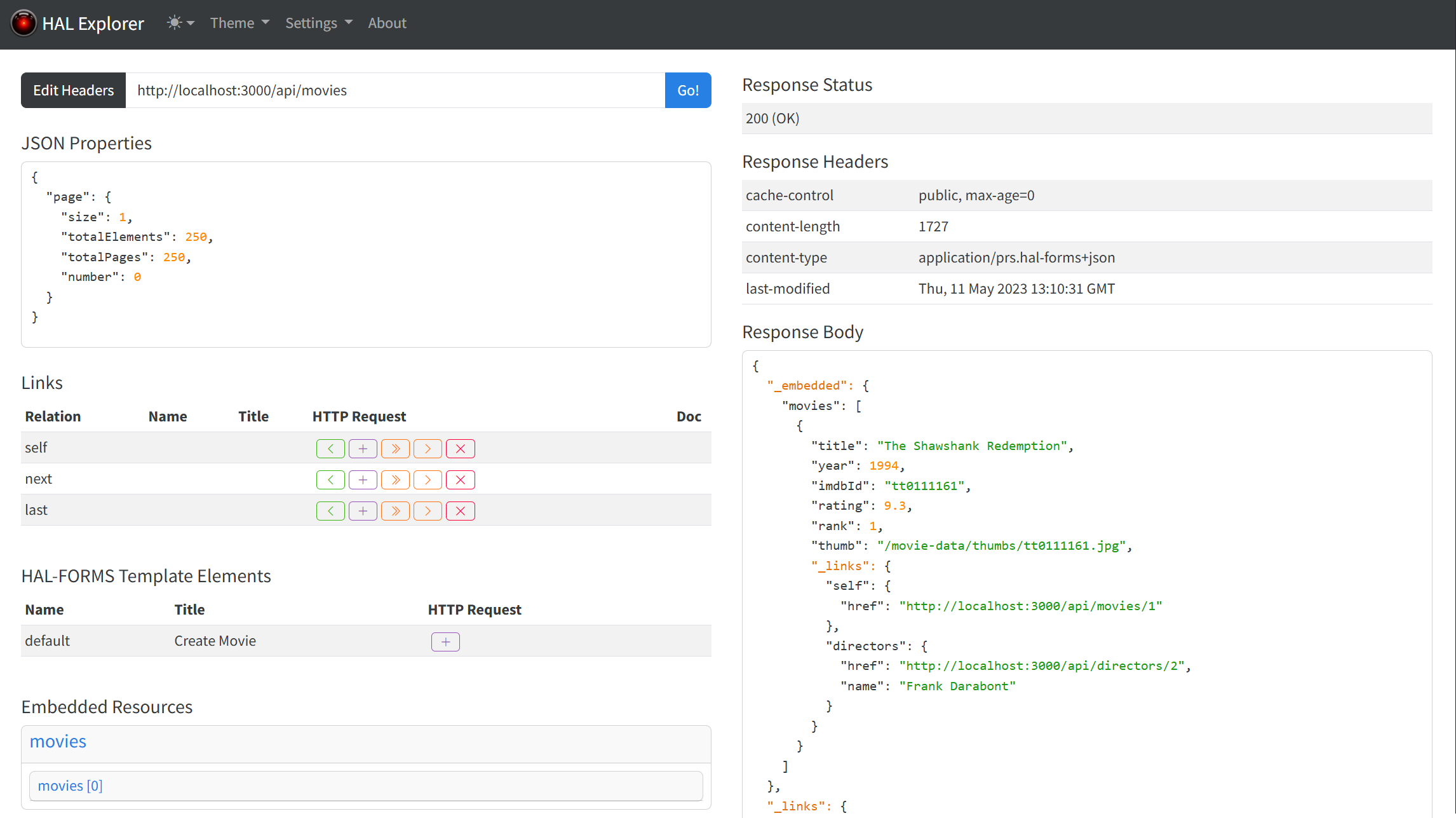The width and height of the screenshot is (1456, 818).
Task: Click red DELETE button for self link
Action: pyautogui.click(x=461, y=449)
